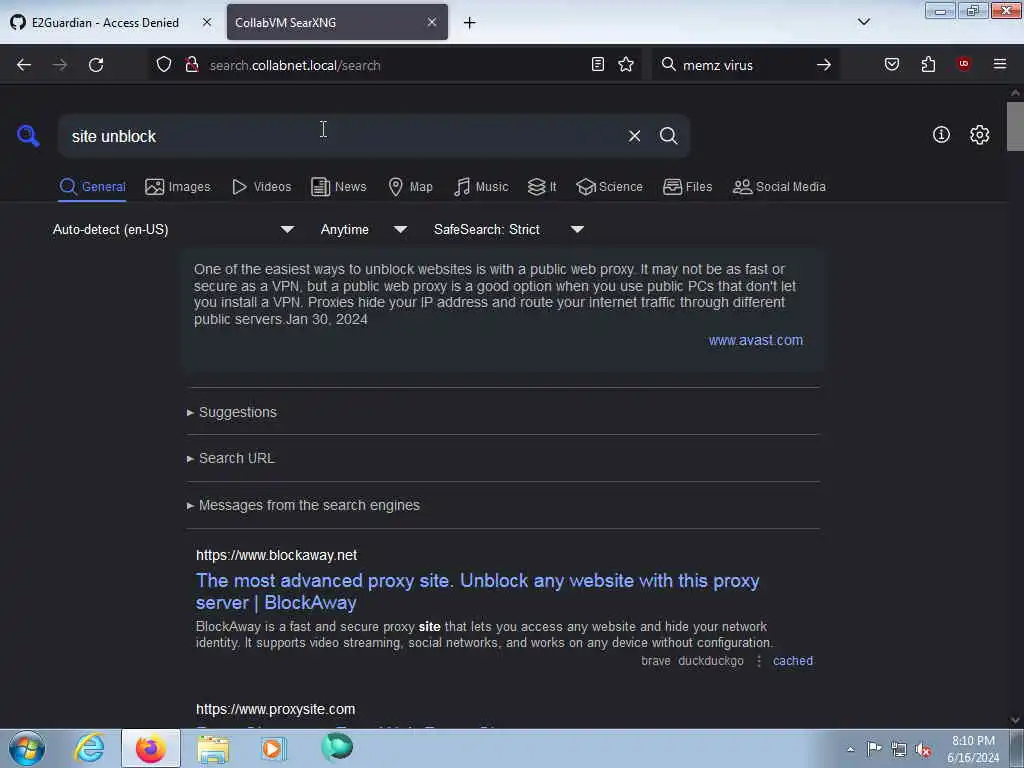Submit memz virus search with arrow
Image resolution: width=1024 pixels, height=768 pixels.
click(824, 65)
